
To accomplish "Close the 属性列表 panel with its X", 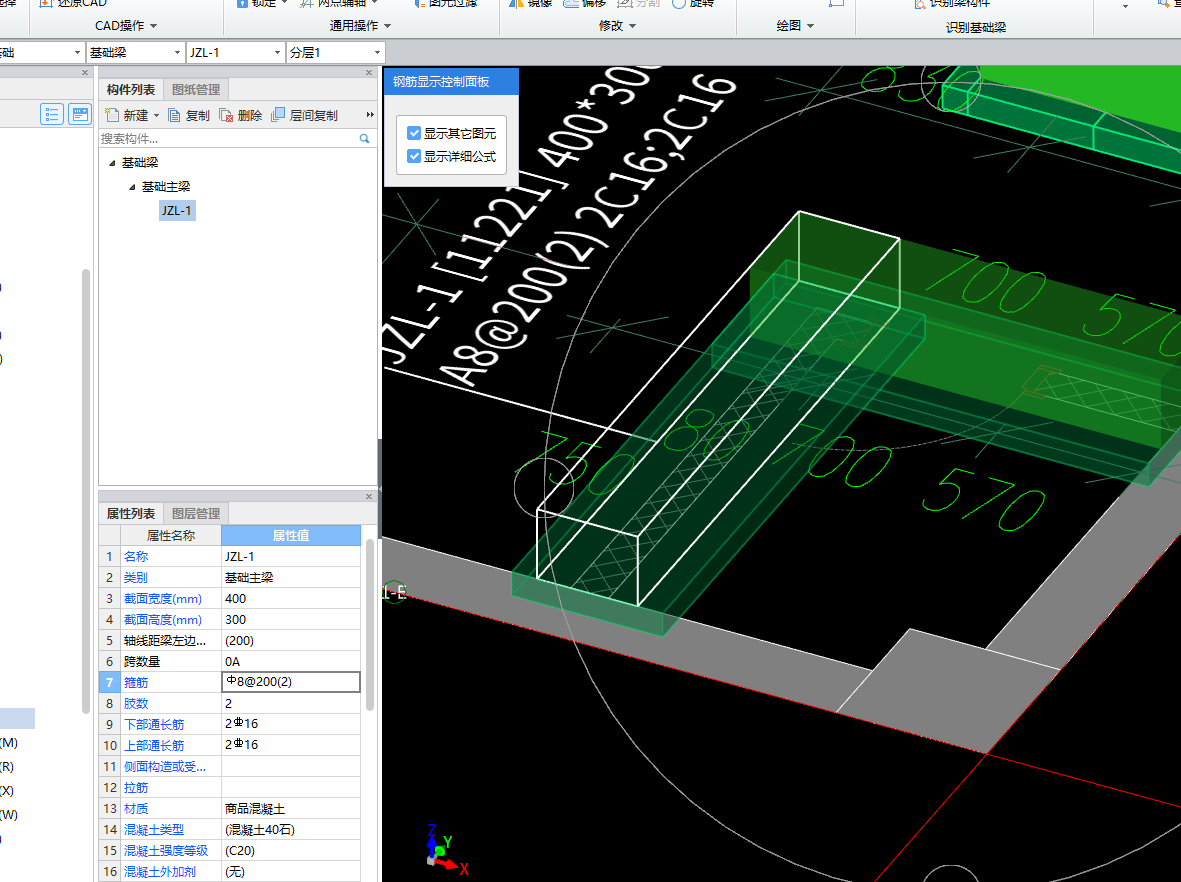I will [x=369, y=496].
